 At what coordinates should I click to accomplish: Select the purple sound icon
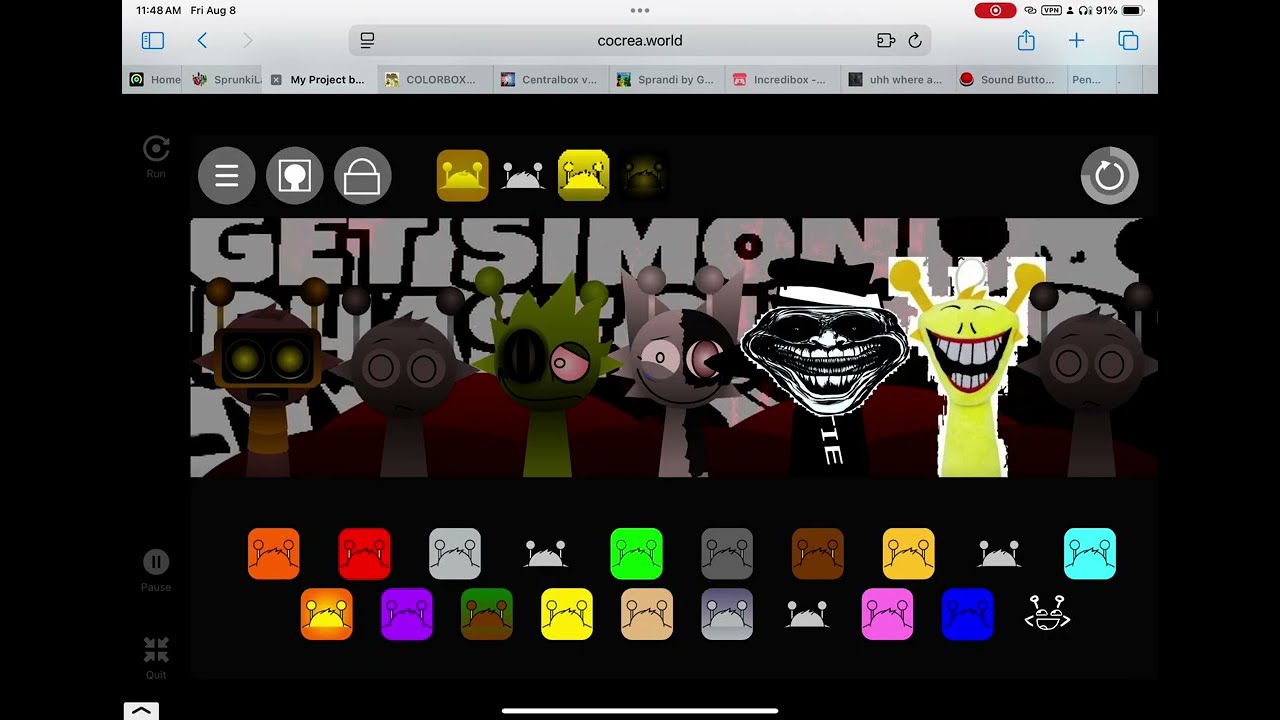pyautogui.click(x=407, y=614)
